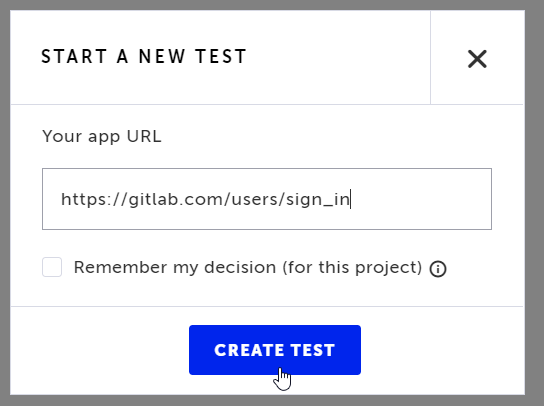Click the word "users" in the URL

click(x=256, y=200)
